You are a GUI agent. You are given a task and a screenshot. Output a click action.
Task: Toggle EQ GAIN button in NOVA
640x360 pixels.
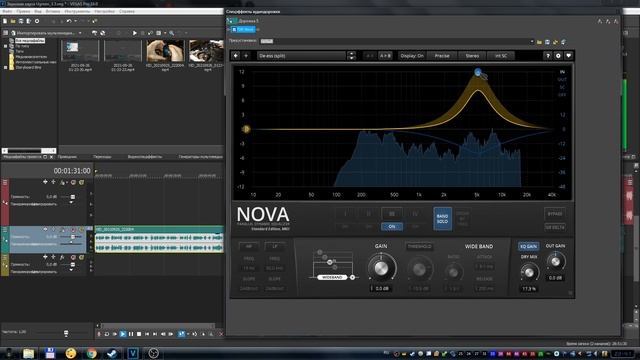(x=529, y=247)
